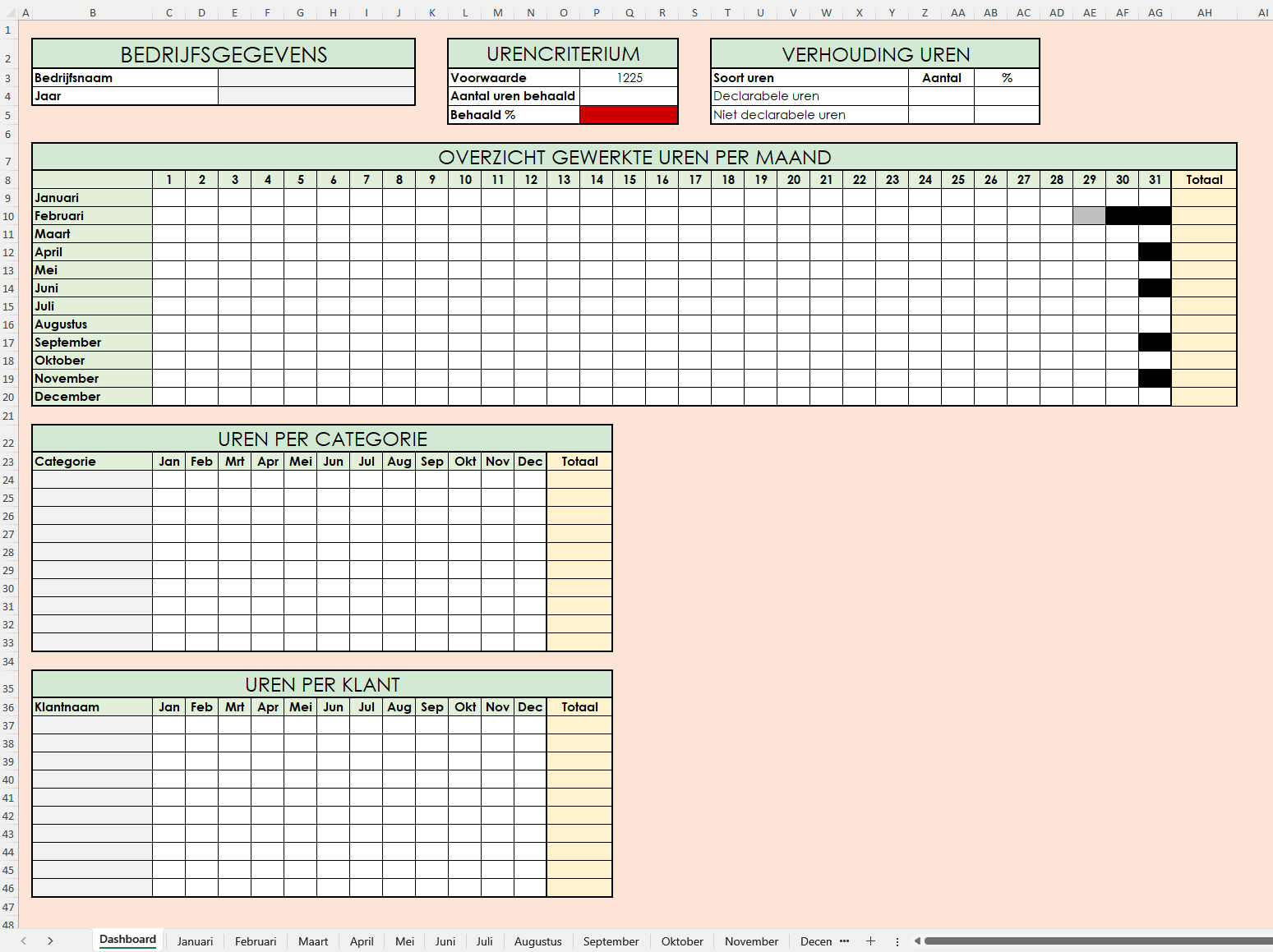Screen dimensions: 1273x952
Task: Click the previous sheet navigation arrow
Action: tap(23, 941)
